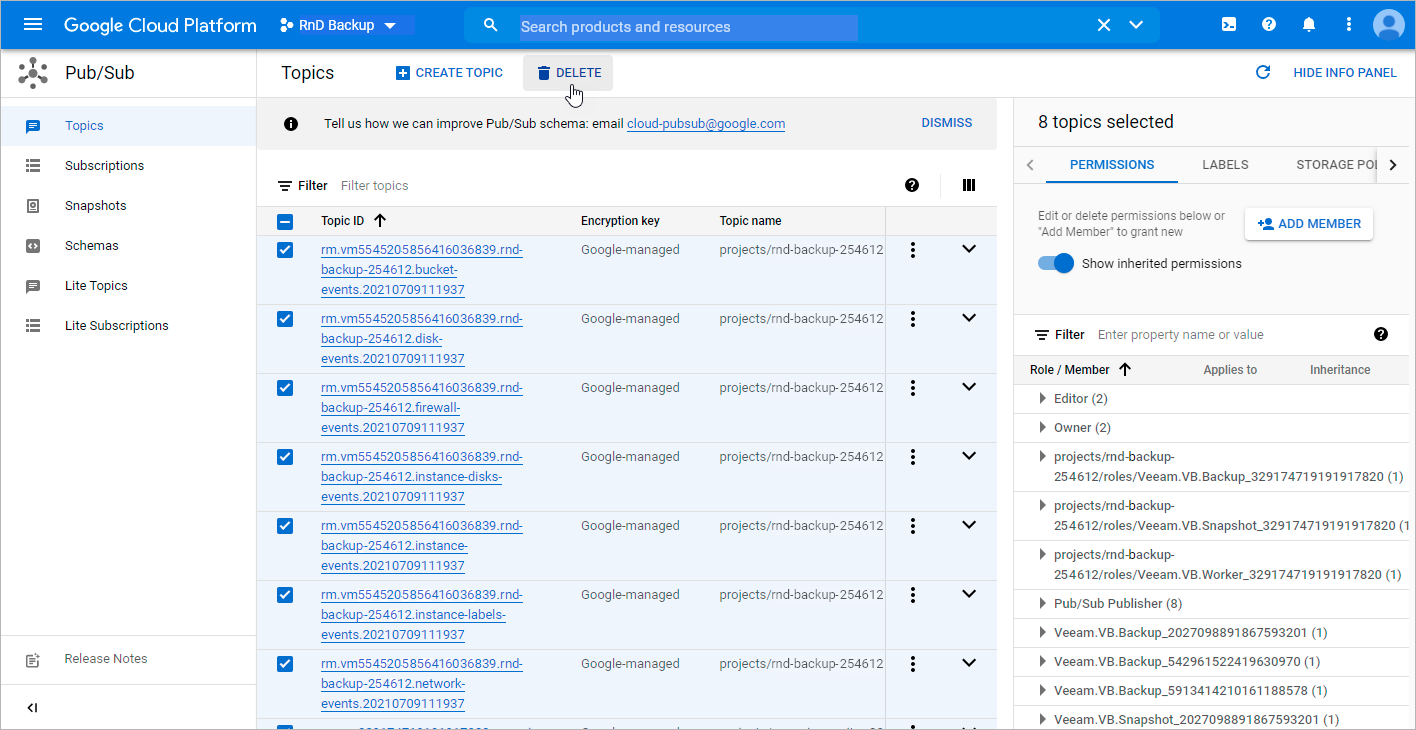
Task: Expand the Owner (2) role group
Action: click(x=1044, y=428)
